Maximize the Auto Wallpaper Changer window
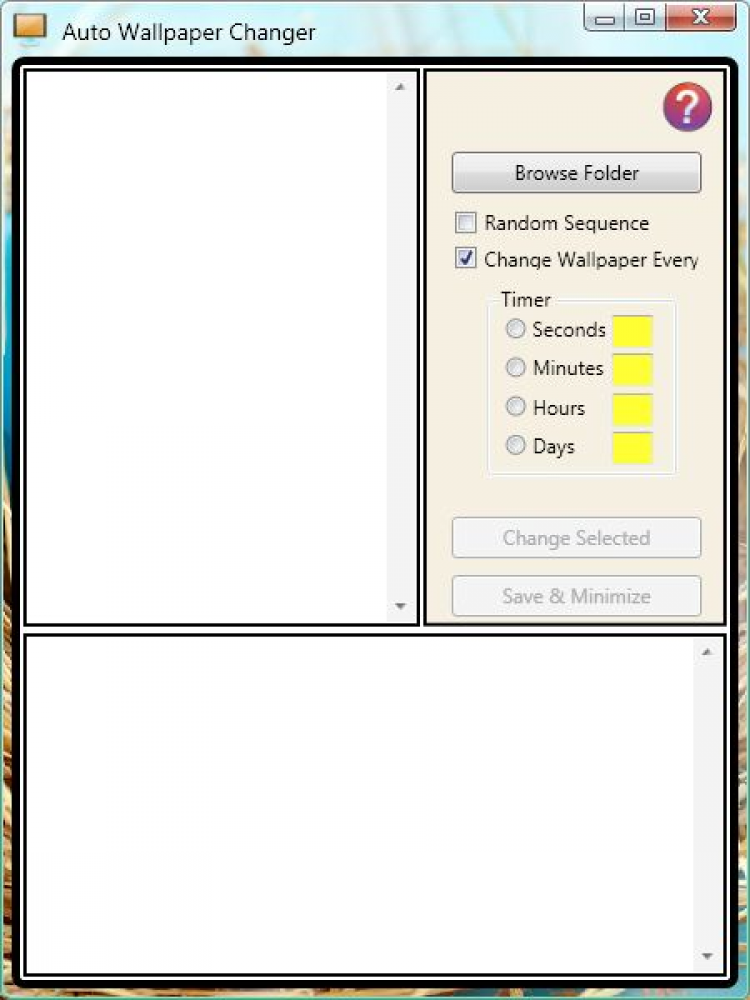Image resolution: width=750 pixels, height=1000 pixels. coord(645,17)
